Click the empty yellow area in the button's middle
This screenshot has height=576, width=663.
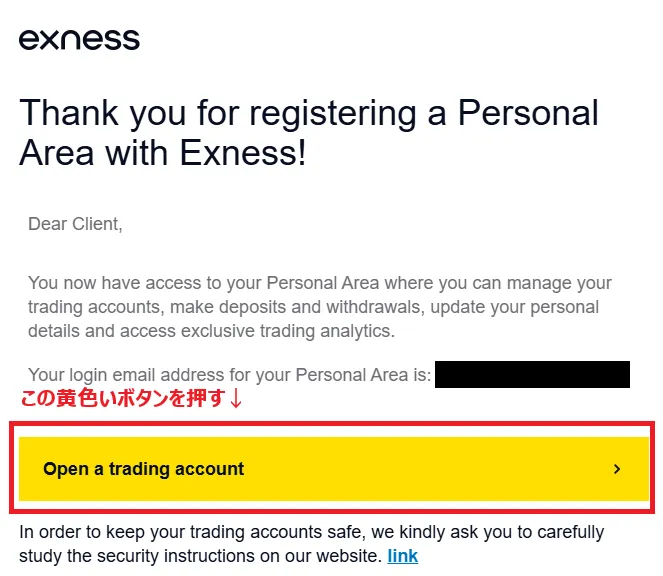click(423, 469)
